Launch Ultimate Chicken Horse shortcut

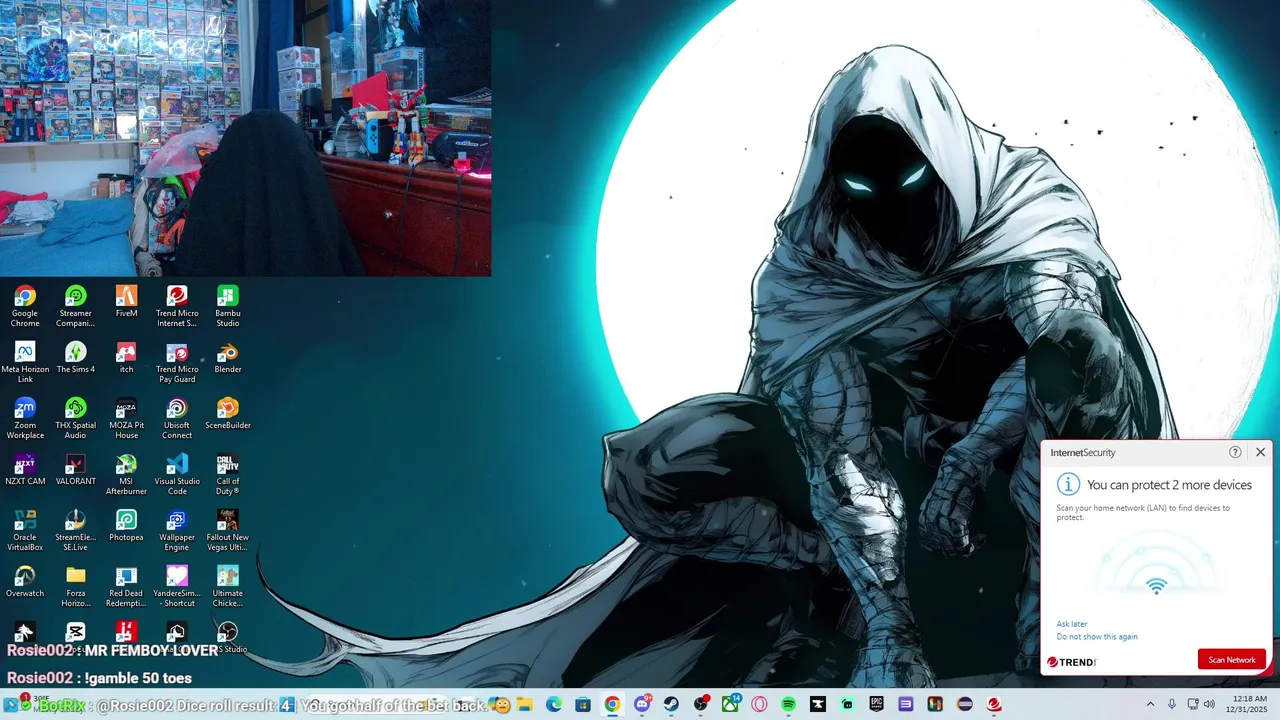(228, 586)
